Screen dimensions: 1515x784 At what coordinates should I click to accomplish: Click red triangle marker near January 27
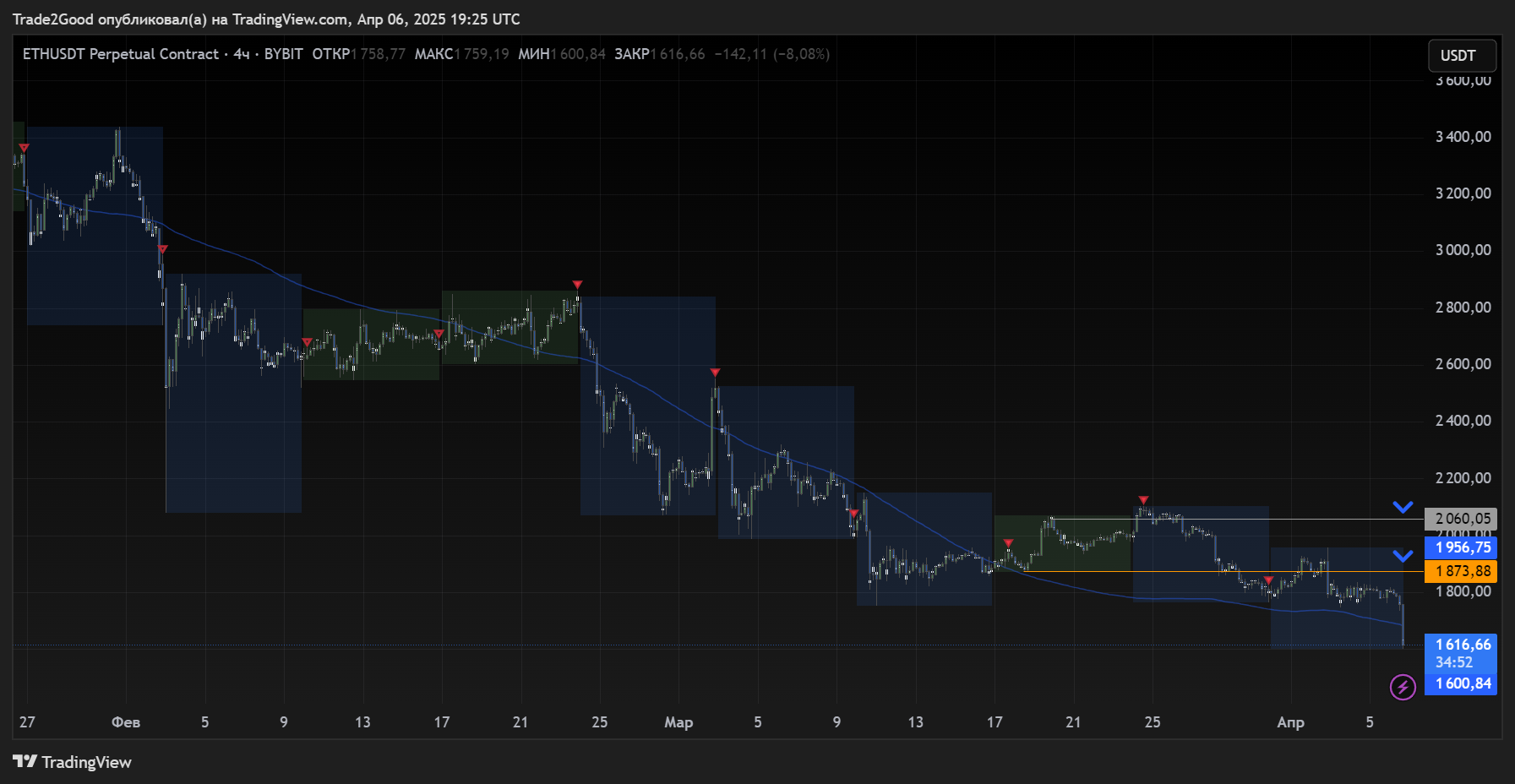(24, 149)
